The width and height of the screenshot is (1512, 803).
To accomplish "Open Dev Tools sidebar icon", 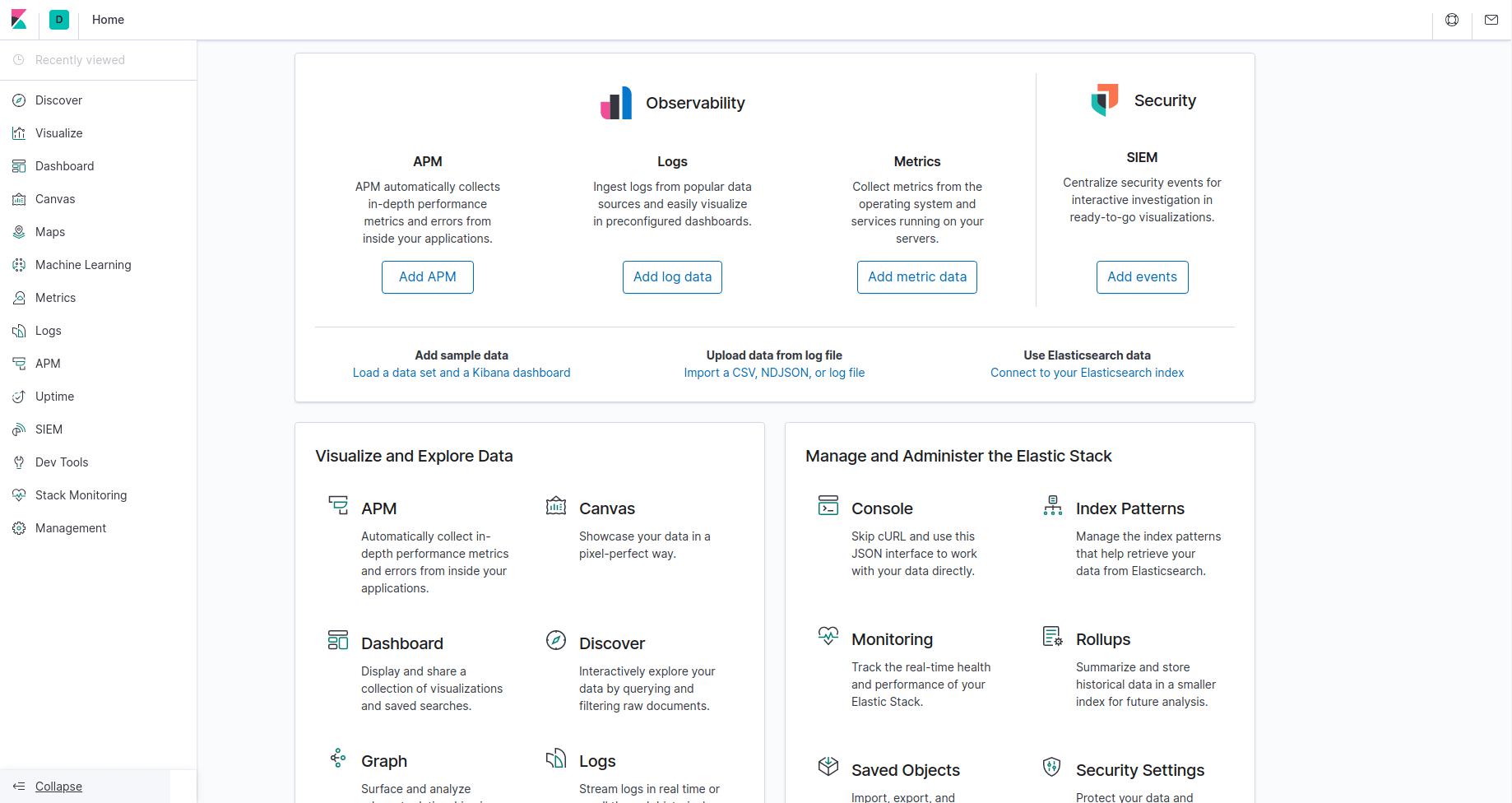I will [x=18, y=462].
